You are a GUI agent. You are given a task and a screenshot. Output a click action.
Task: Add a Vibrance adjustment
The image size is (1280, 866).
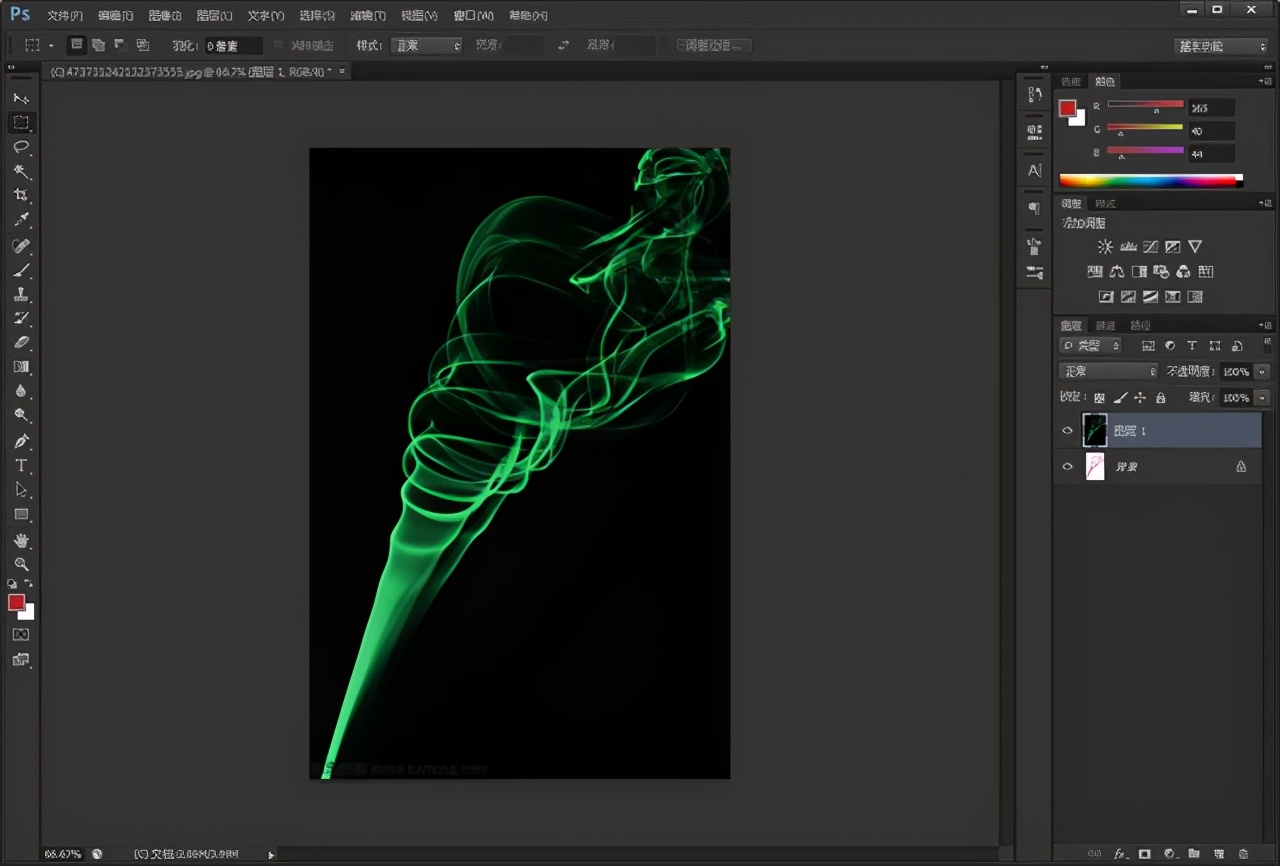(x=1195, y=246)
